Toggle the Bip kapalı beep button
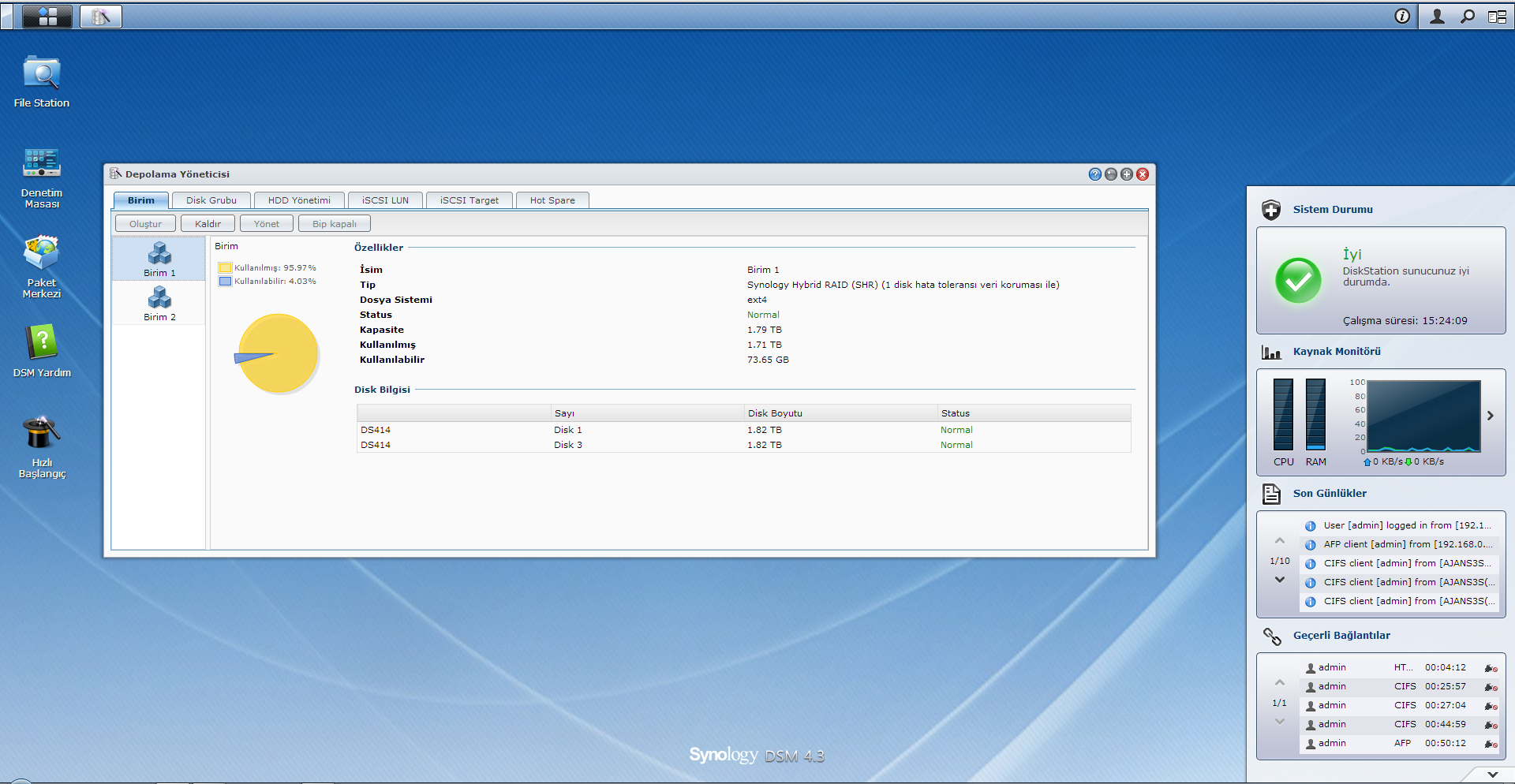Screen dimensions: 1515x784 pos(334,224)
